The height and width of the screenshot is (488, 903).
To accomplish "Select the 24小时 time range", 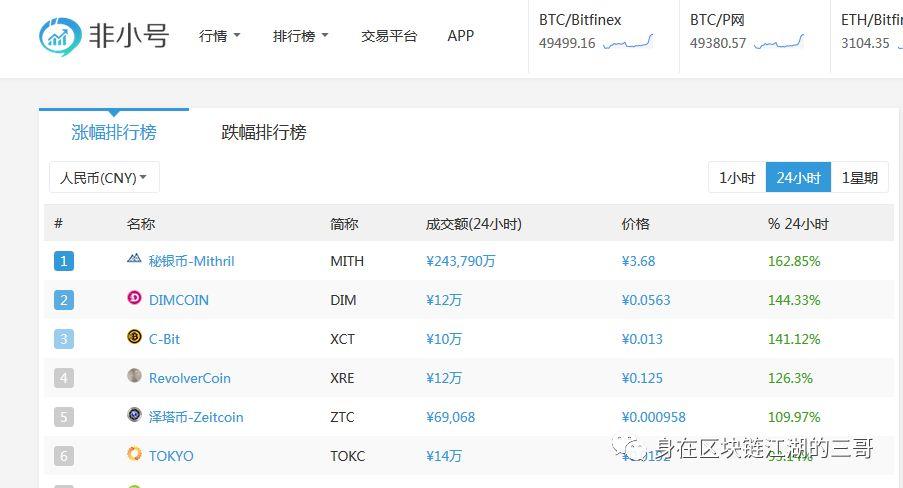I will [x=798, y=177].
